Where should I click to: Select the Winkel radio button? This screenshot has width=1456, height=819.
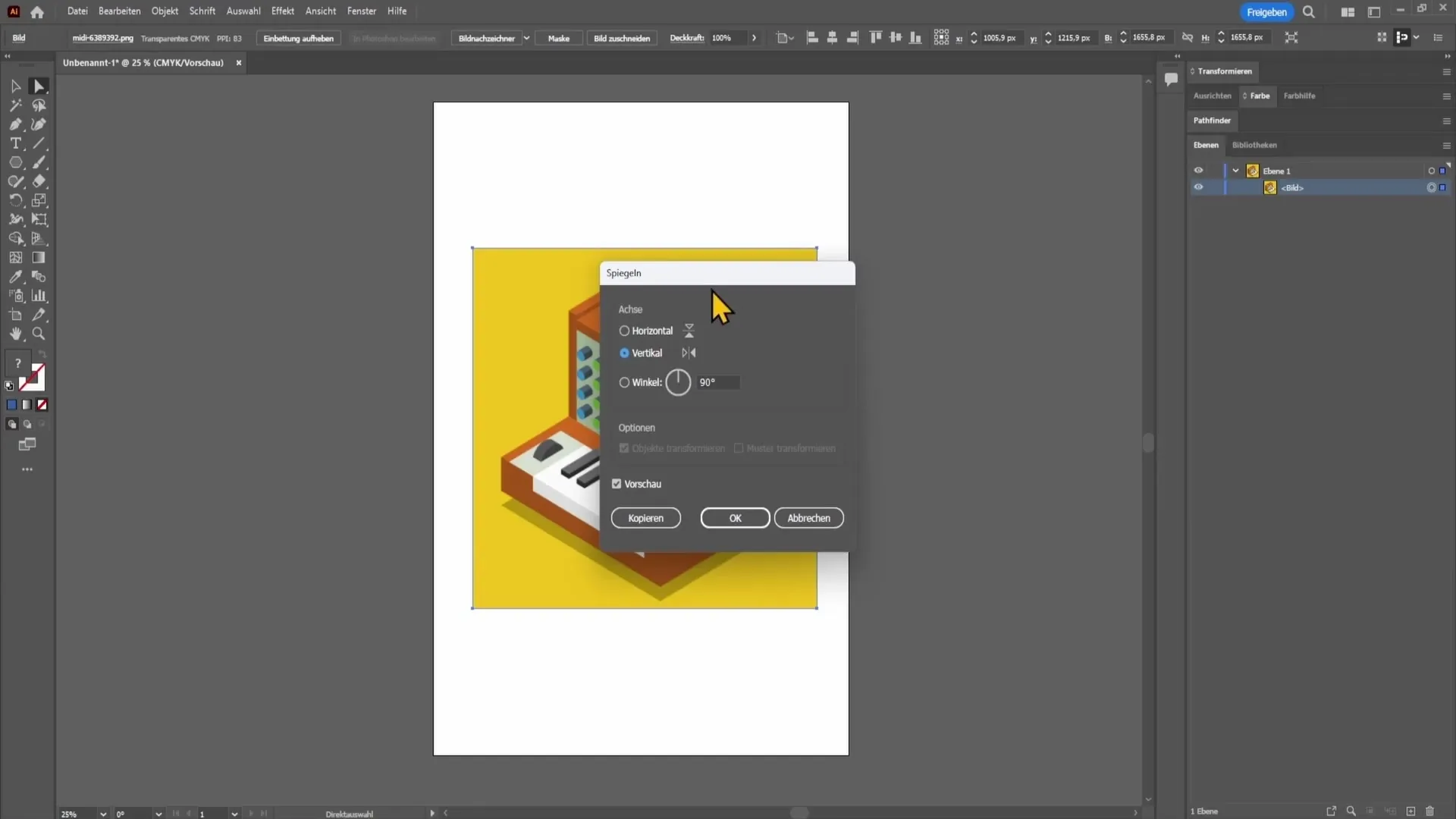click(x=624, y=382)
